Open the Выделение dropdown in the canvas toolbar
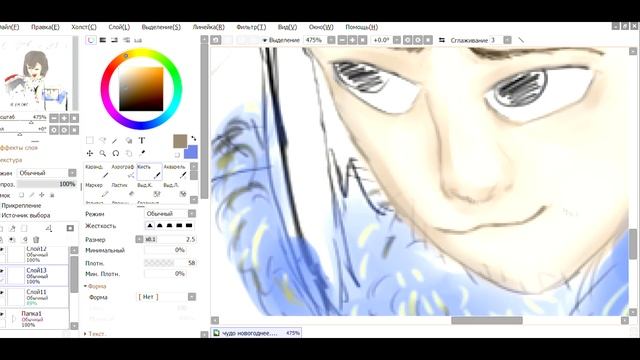Image resolution: width=640 pixels, height=360 pixels. pos(281,40)
